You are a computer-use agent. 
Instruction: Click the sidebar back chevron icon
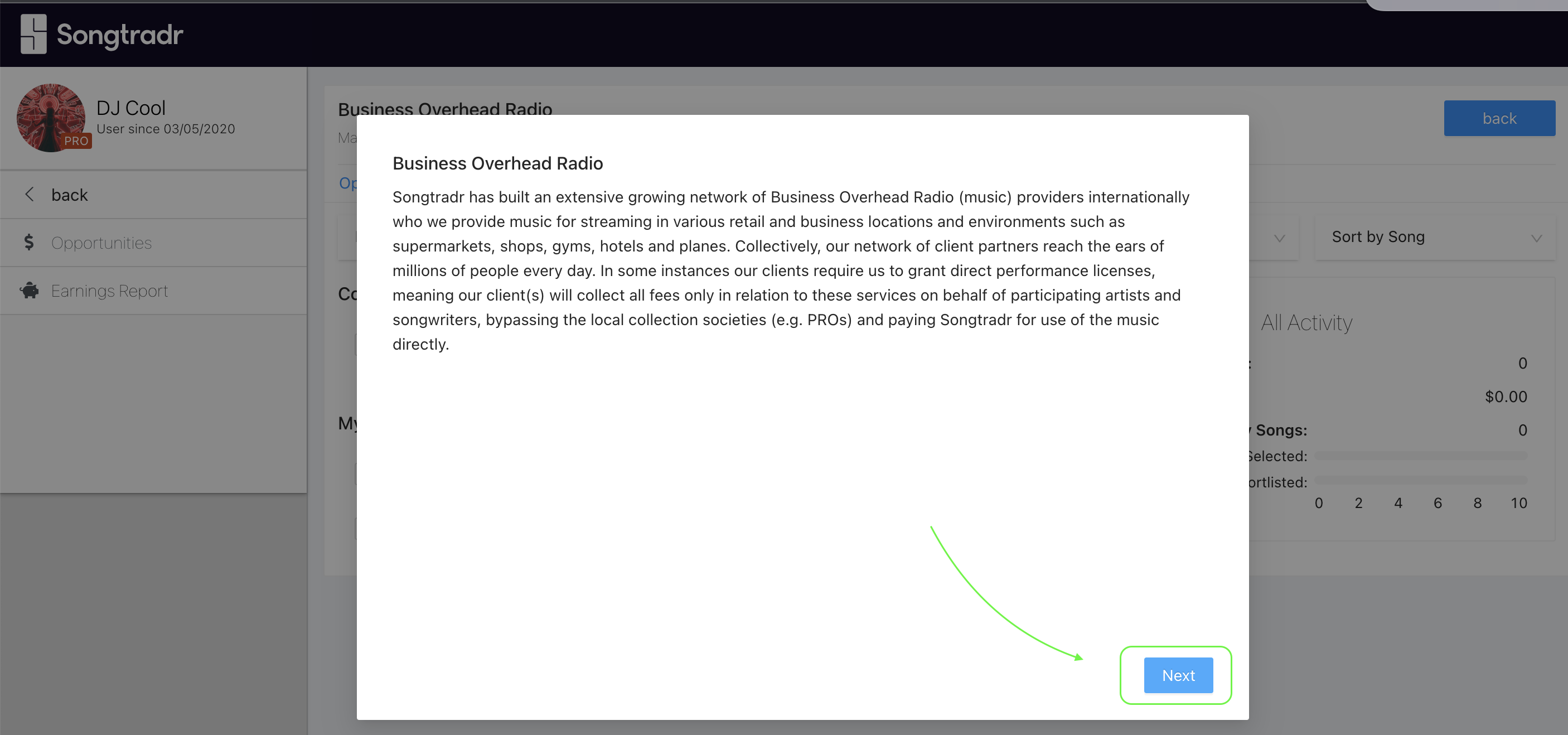[28, 194]
